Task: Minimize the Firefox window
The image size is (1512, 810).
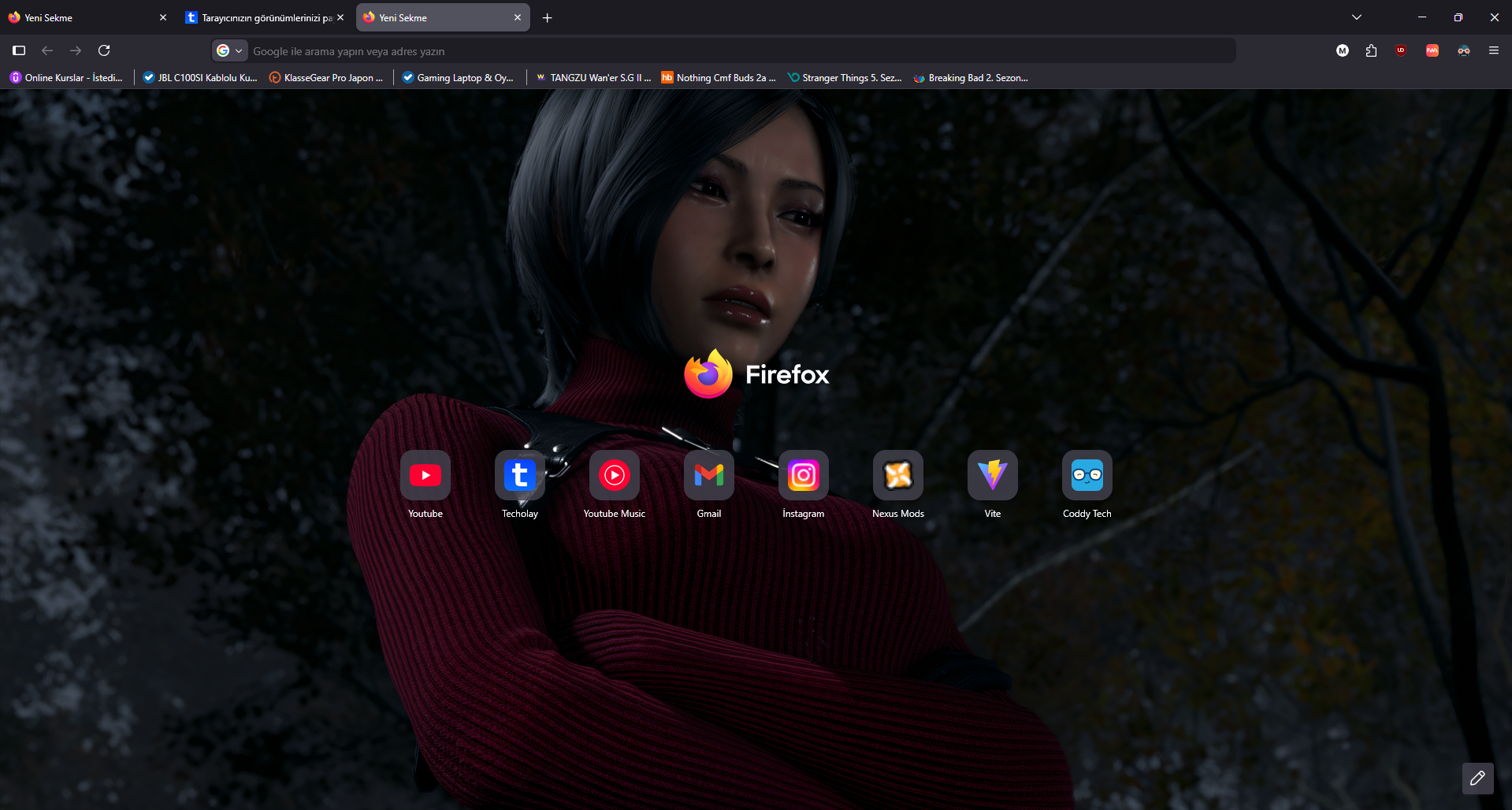Action: click(1422, 17)
